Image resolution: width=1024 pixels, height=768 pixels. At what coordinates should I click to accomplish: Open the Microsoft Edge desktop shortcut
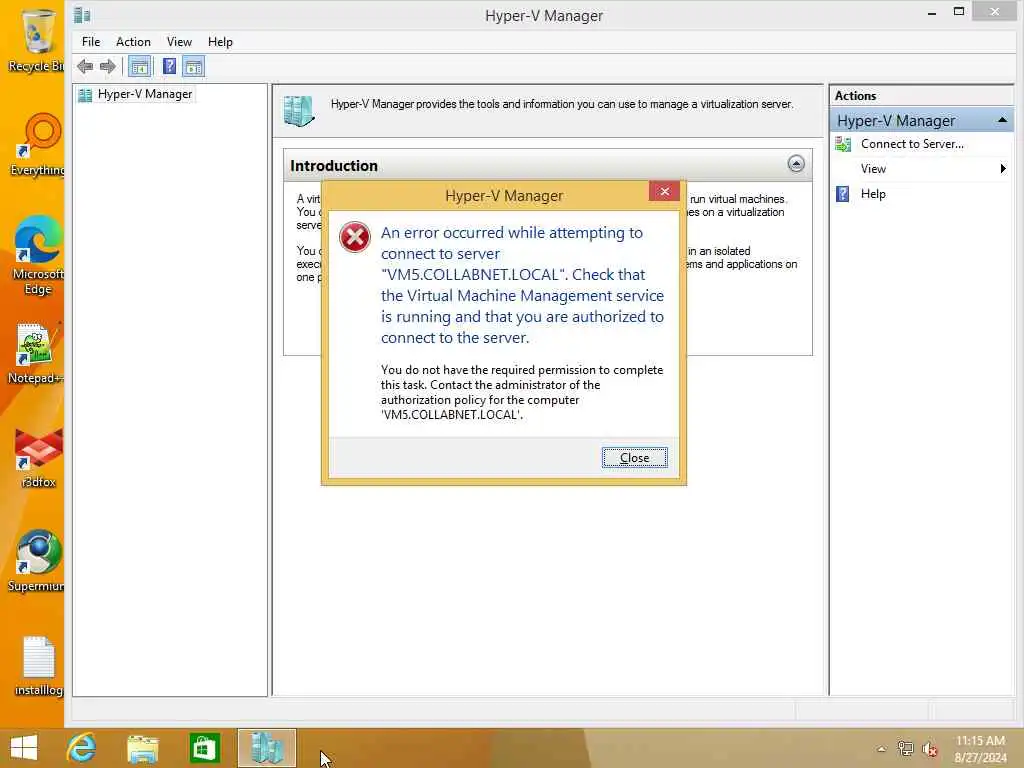[x=38, y=256]
